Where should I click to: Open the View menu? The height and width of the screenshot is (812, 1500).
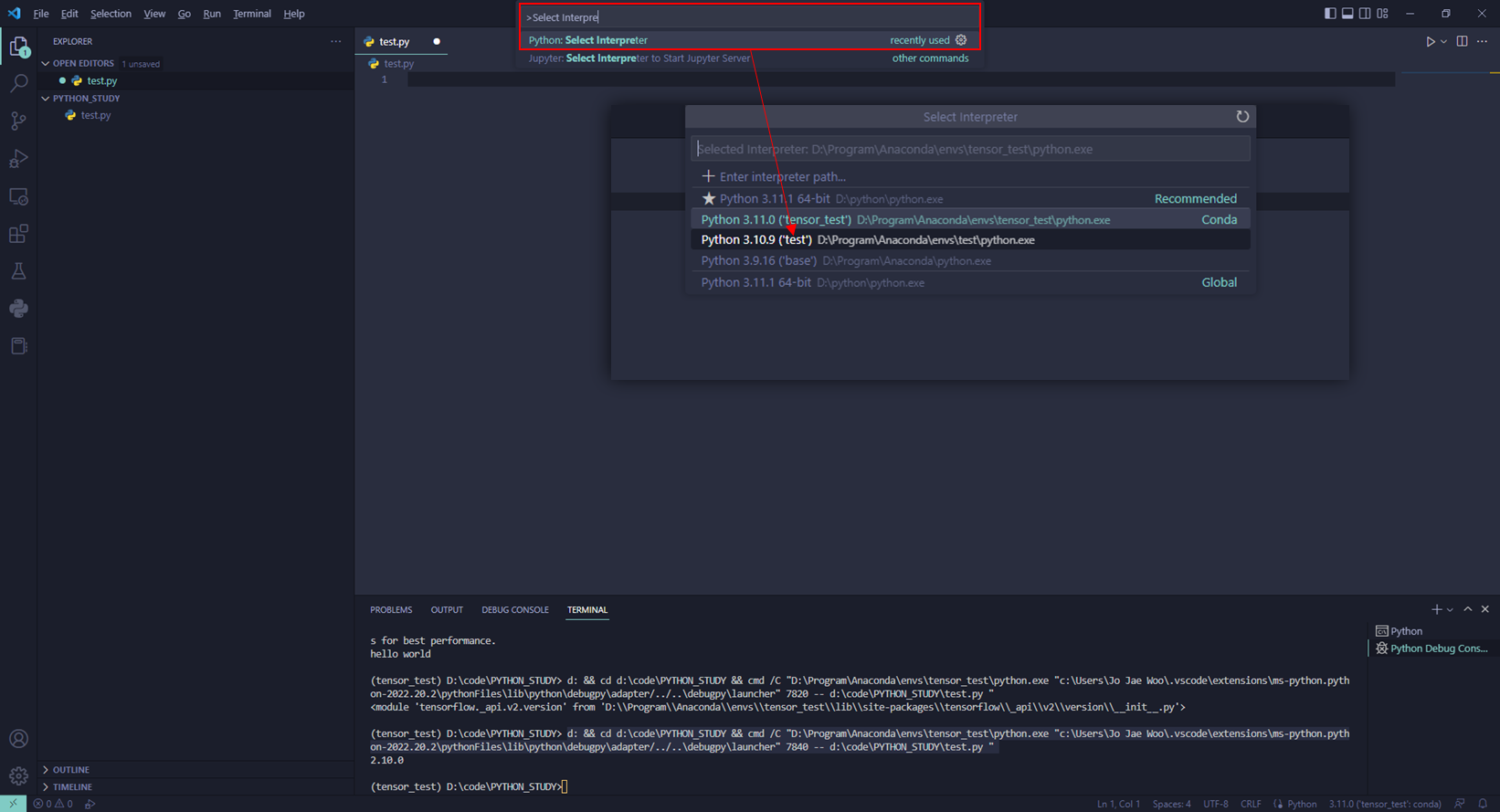pos(154,14)
